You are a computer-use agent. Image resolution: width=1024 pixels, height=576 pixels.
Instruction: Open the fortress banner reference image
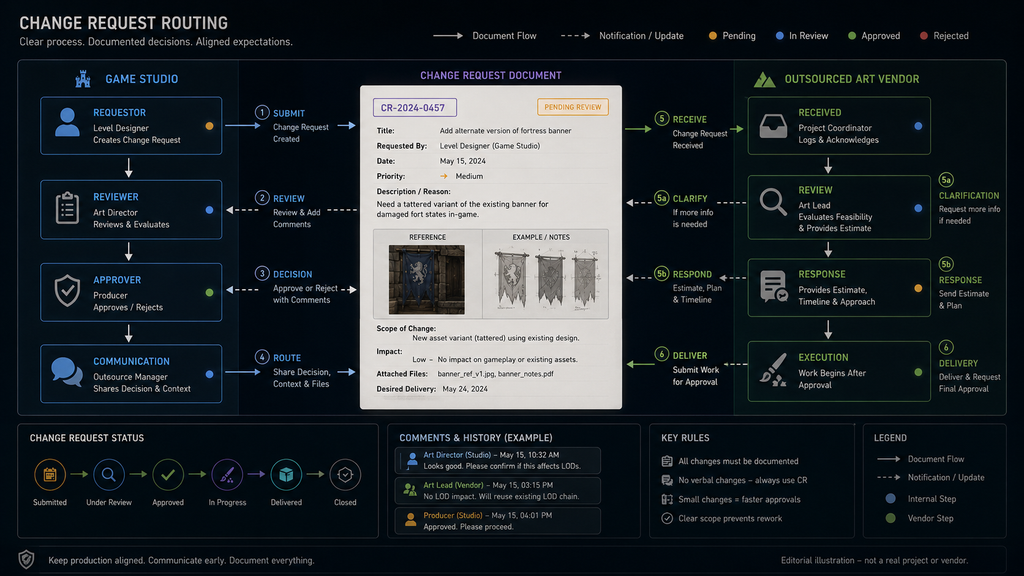tap(426, 280)
